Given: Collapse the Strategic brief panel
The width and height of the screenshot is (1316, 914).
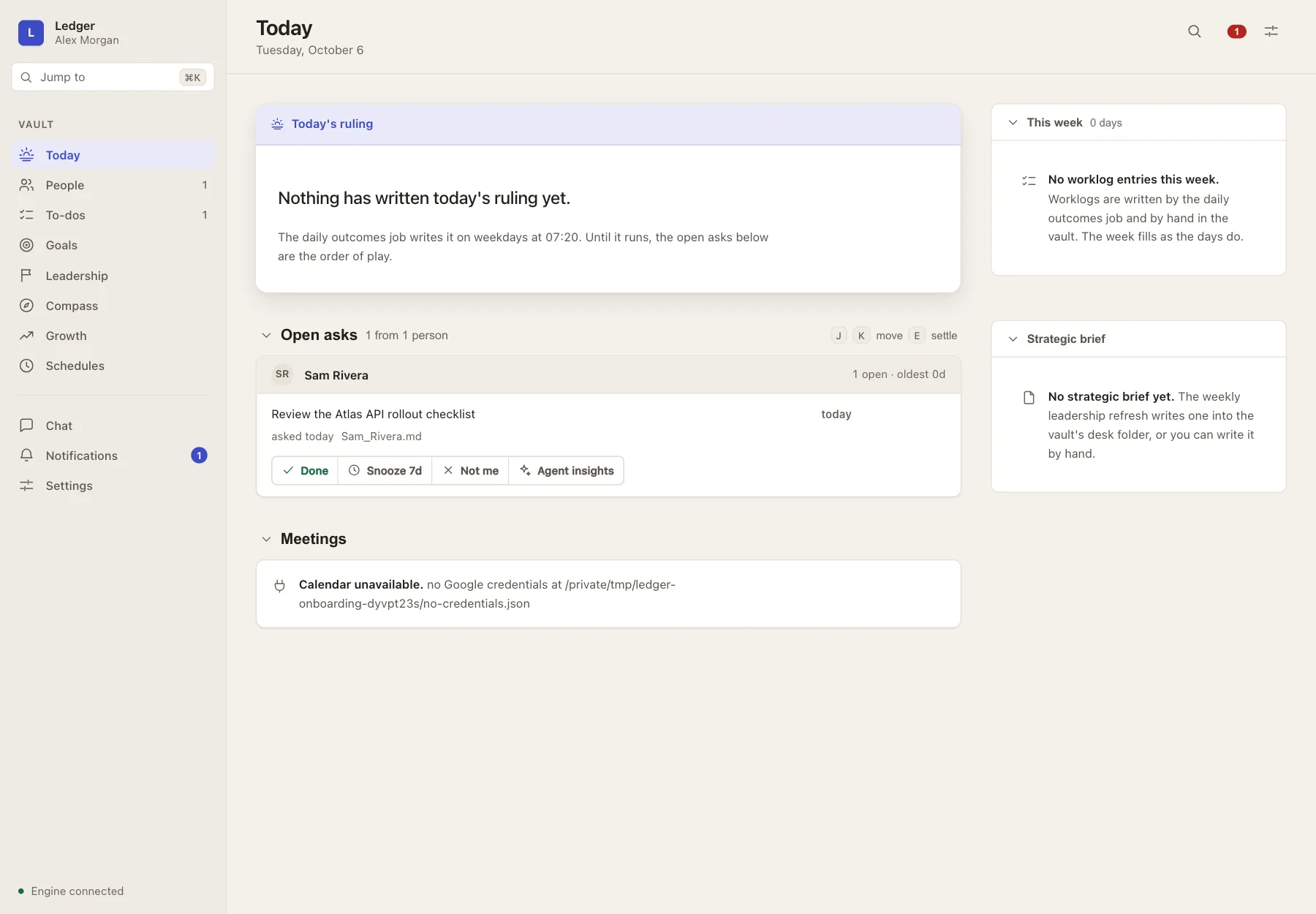Looking at the screenshot, I should [1013, 339].
